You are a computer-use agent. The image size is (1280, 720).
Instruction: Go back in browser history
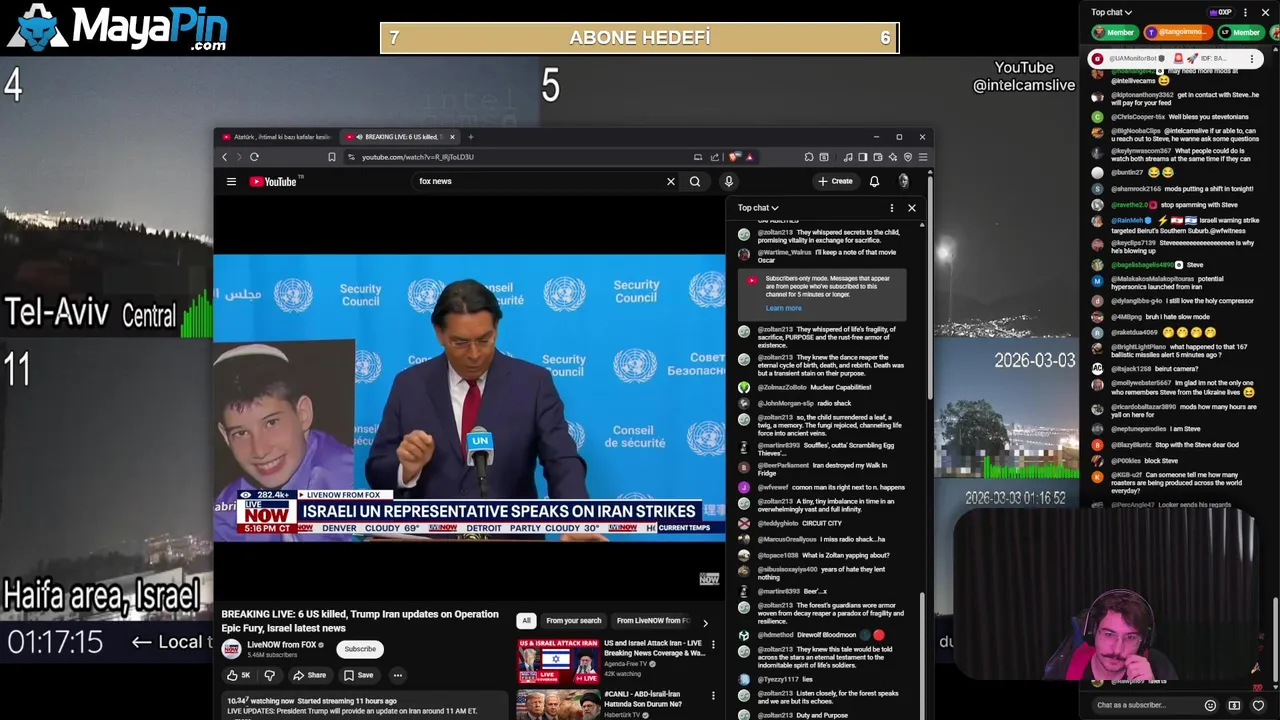224,157
